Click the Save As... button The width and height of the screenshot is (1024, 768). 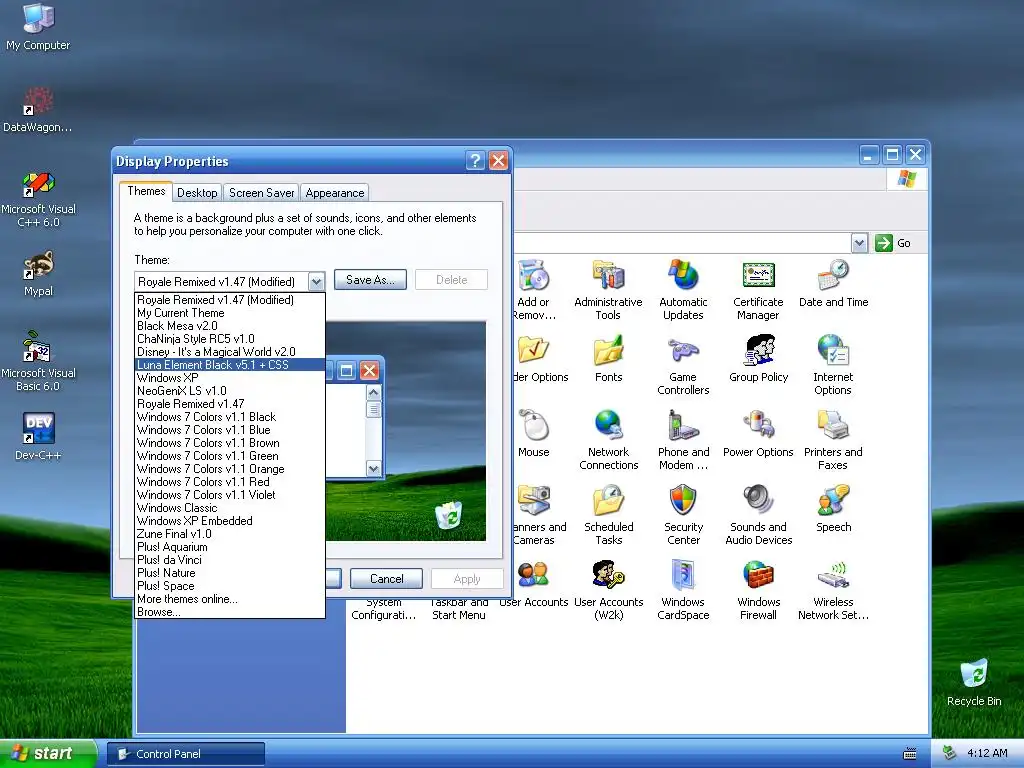coord(370,280)
